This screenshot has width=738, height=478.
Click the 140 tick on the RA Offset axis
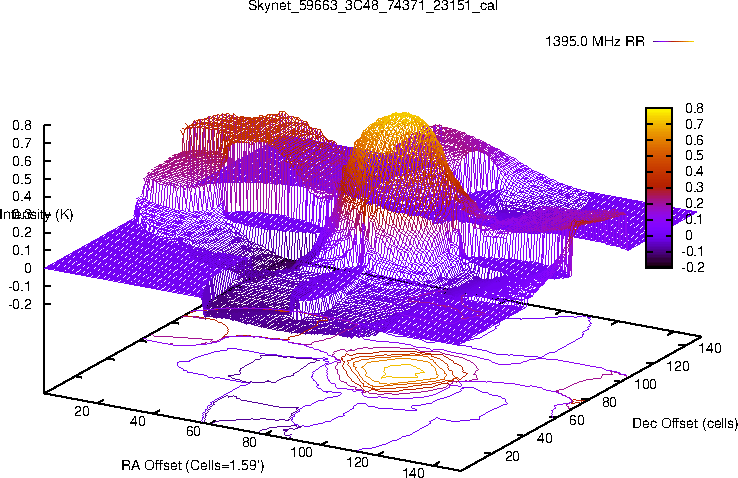click(413, 472)
